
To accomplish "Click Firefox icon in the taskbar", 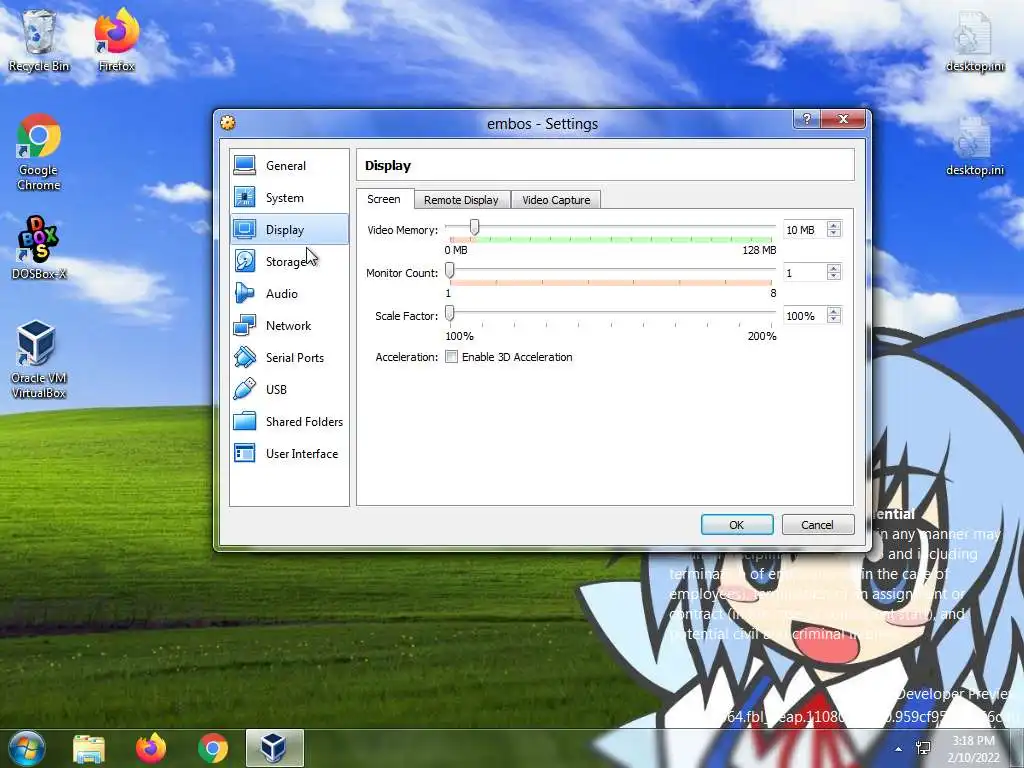I will click(151, 748).
